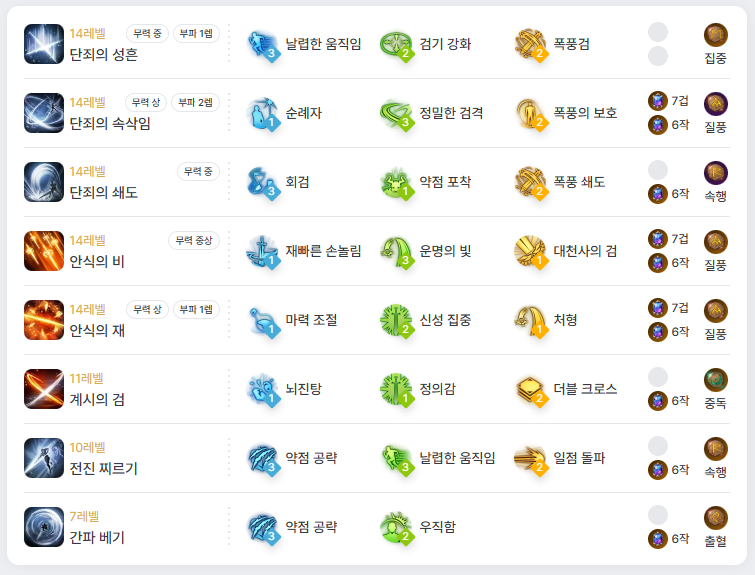Select the 6작 gem icon for 간파 베기
The height and width of the screenshot is (575, 755).
(658, 539)
